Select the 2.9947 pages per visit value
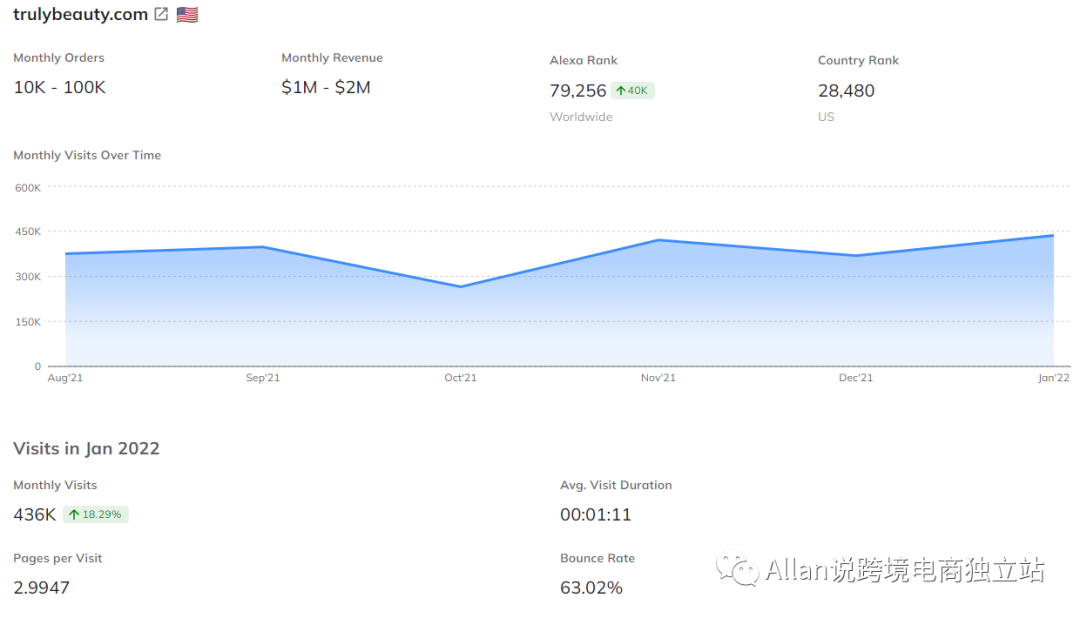 pyautogui.click(x=41, y=588)
